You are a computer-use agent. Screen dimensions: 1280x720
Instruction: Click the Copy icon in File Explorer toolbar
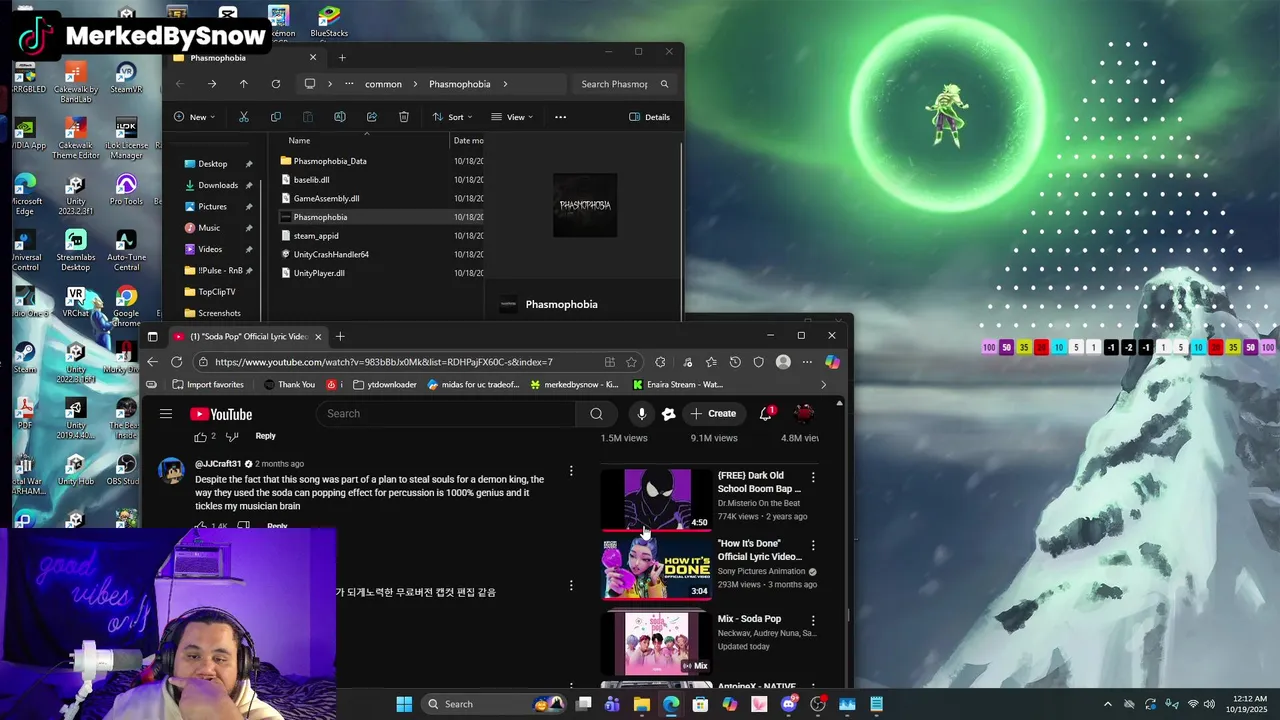pos(275,117)
